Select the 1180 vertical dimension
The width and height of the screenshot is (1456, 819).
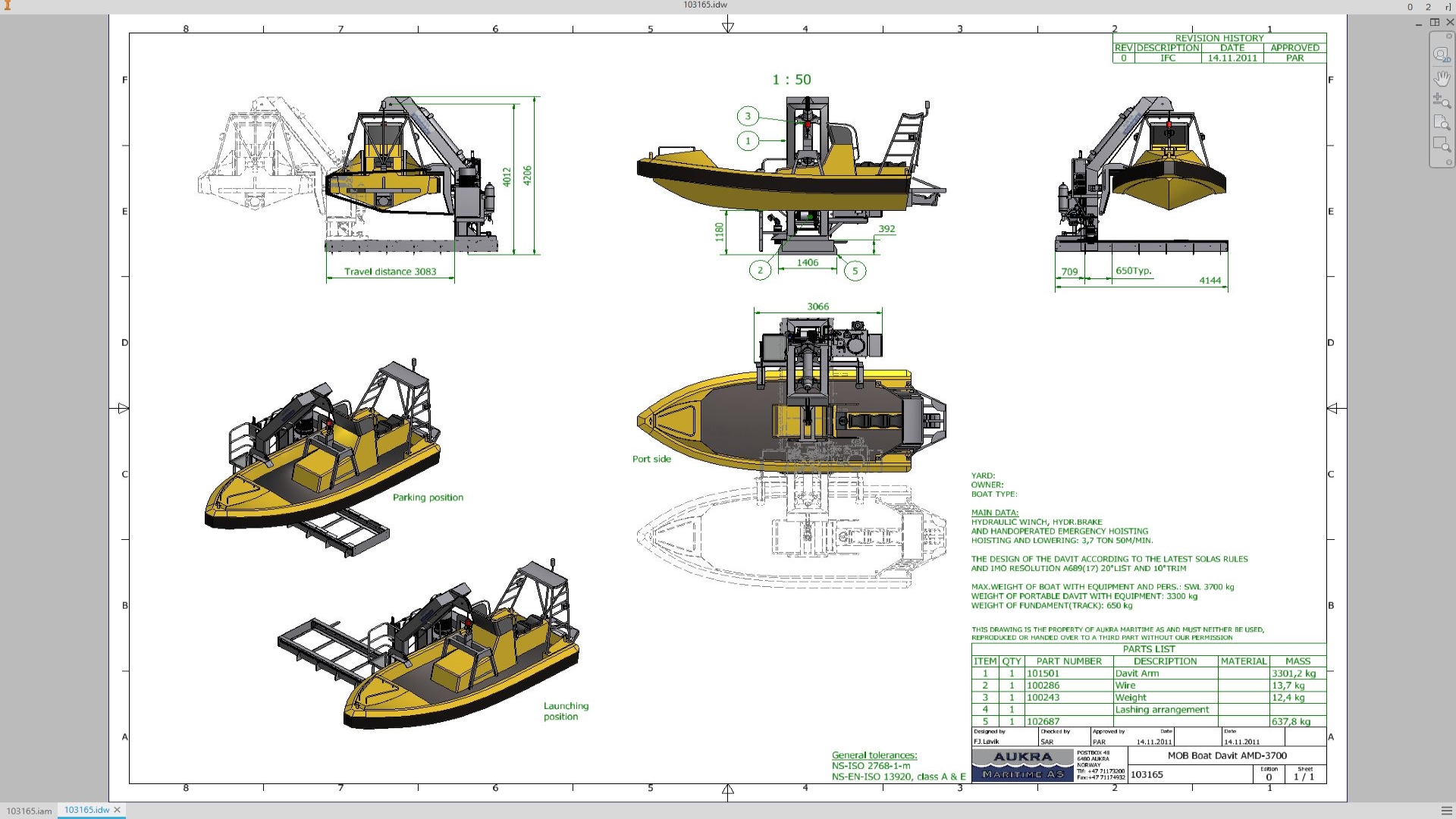tap(720, 232)
